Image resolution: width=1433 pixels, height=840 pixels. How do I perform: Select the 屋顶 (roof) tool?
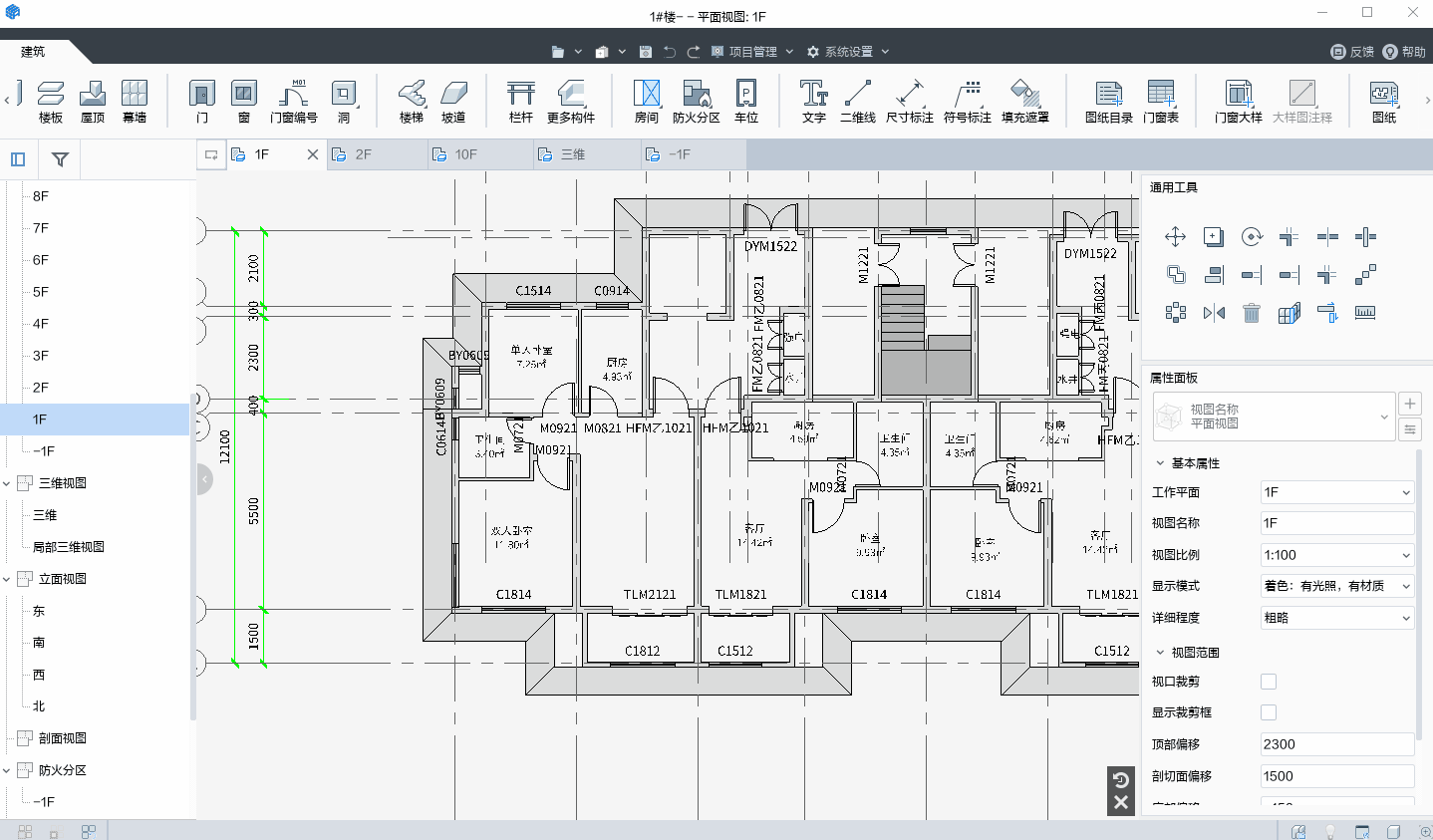93,103
